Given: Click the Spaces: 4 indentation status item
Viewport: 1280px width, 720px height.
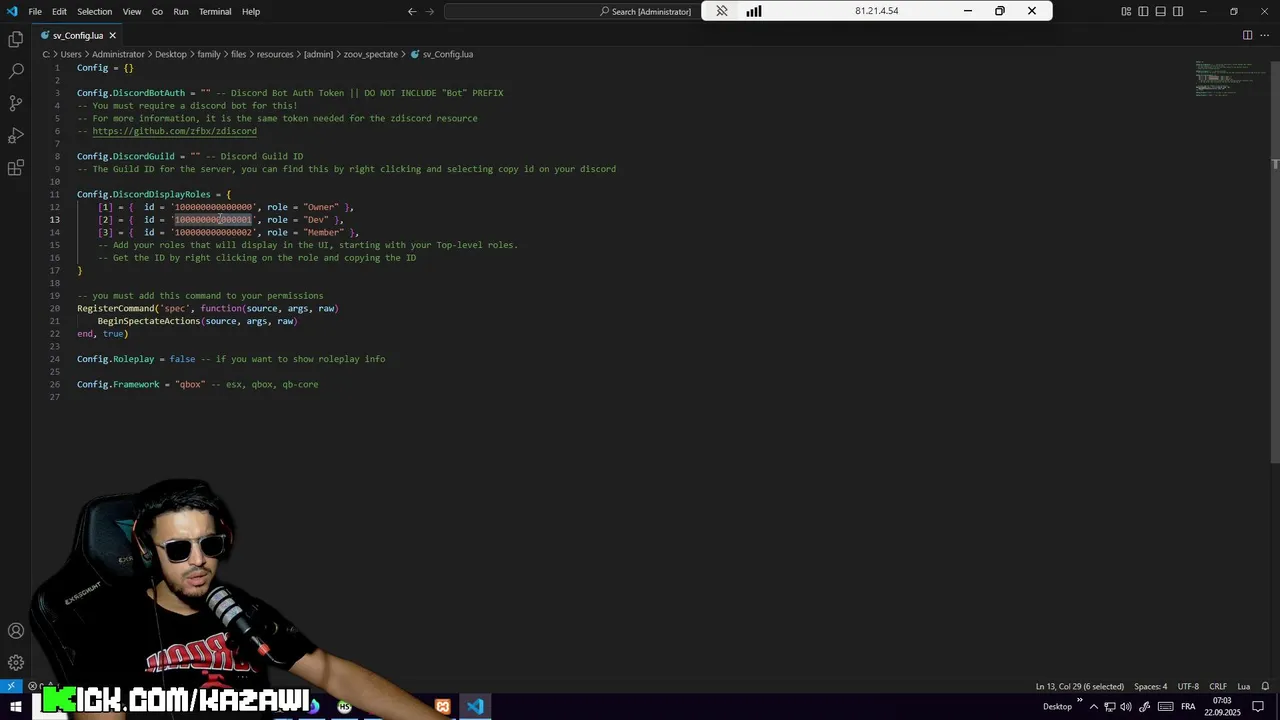Looking at the screenshot, I should tap(1150, 686).
